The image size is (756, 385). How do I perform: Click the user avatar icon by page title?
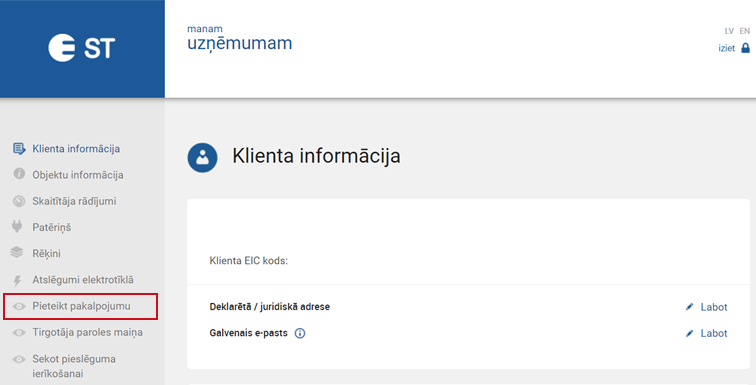point(202,158)
